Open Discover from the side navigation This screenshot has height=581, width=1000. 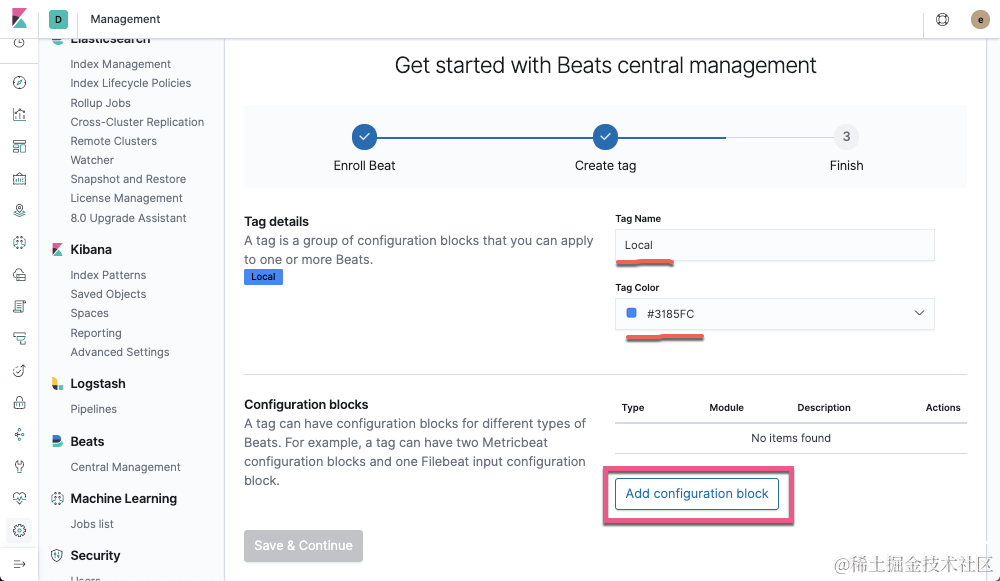click(19, 83)
